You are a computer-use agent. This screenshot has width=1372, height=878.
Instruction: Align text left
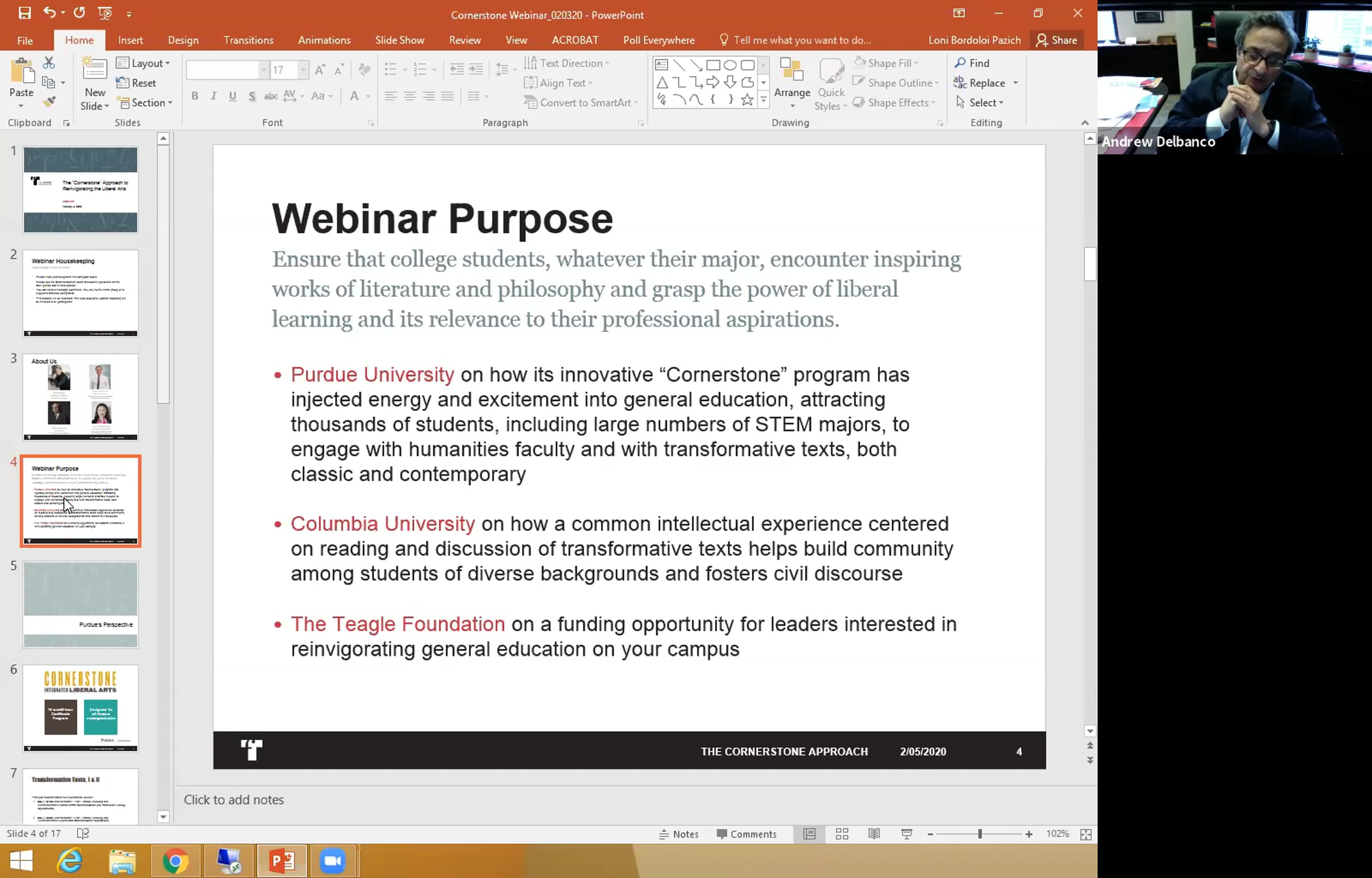391,96
